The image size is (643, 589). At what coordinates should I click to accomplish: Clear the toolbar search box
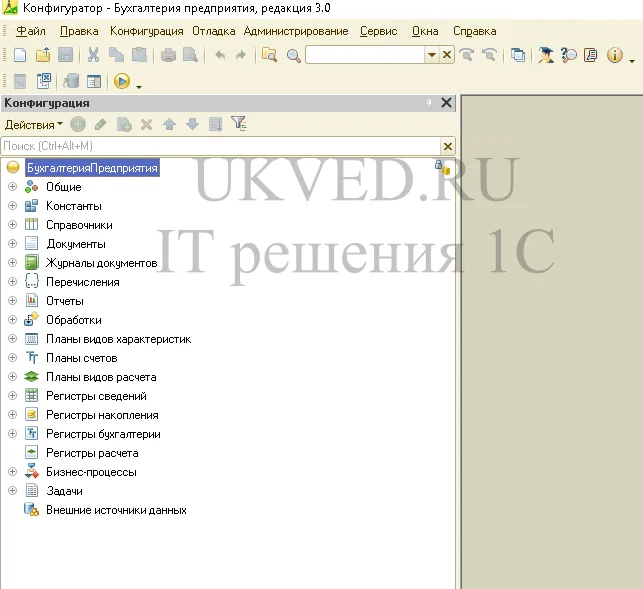(447, 55)
